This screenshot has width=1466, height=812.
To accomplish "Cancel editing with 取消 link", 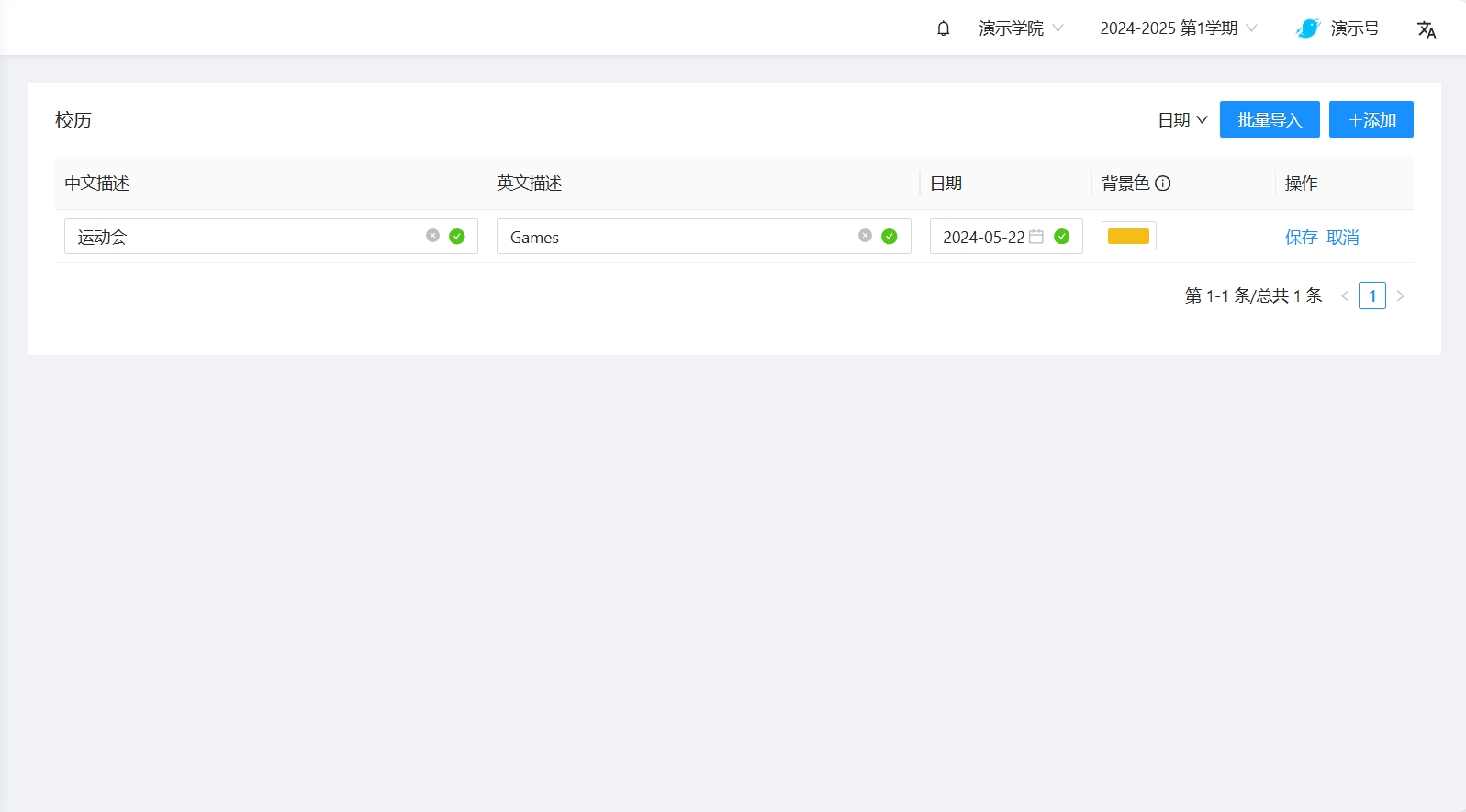I will coord(1343,238).
